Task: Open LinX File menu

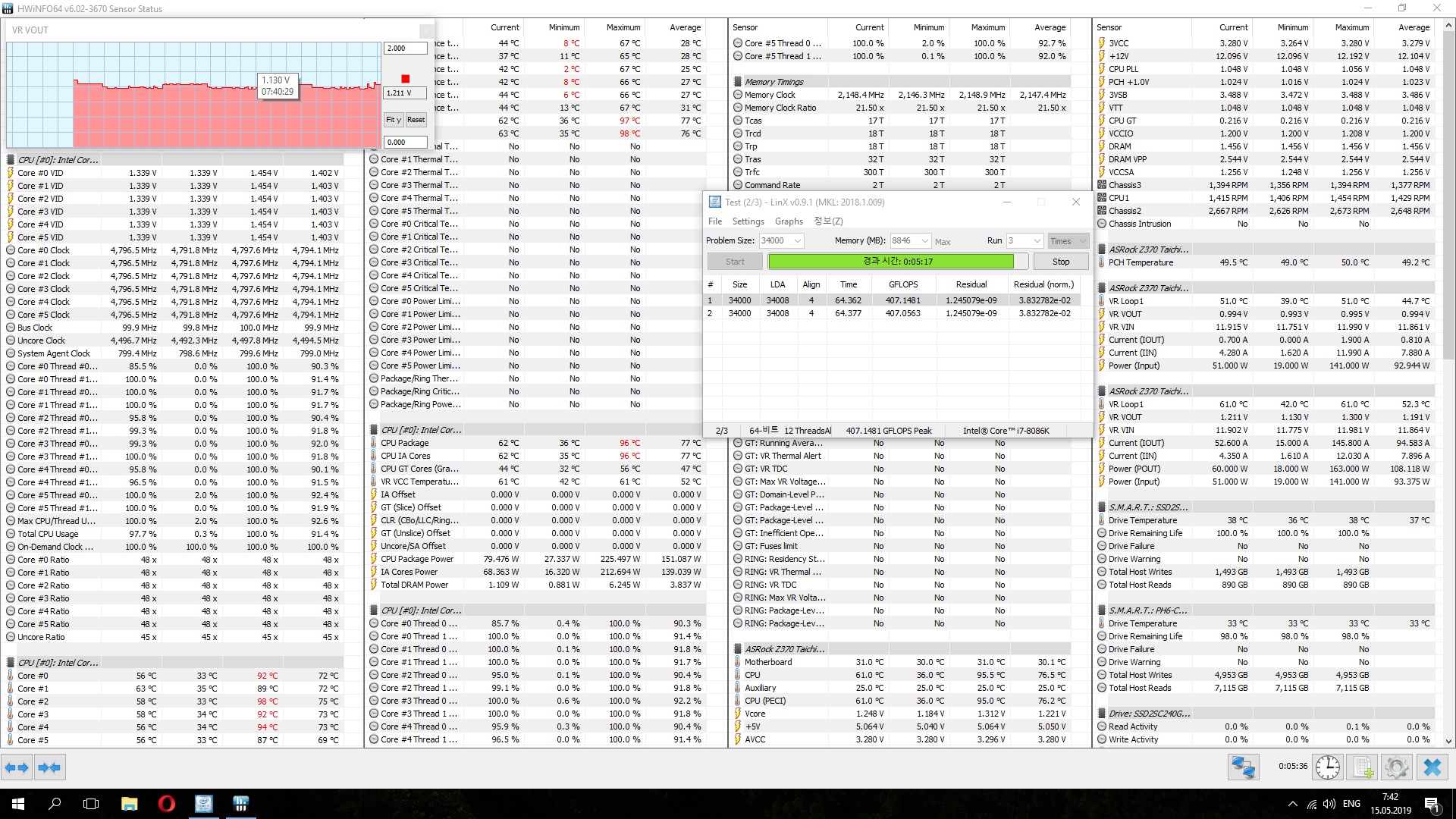Action: tap(714, 221)
